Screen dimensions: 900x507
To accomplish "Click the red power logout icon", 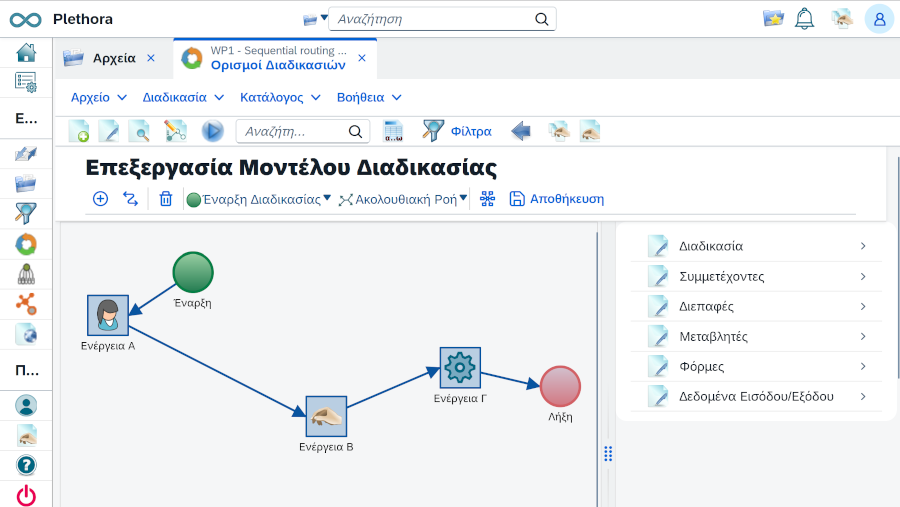I will pyautogui.click(x=26, y=495).
